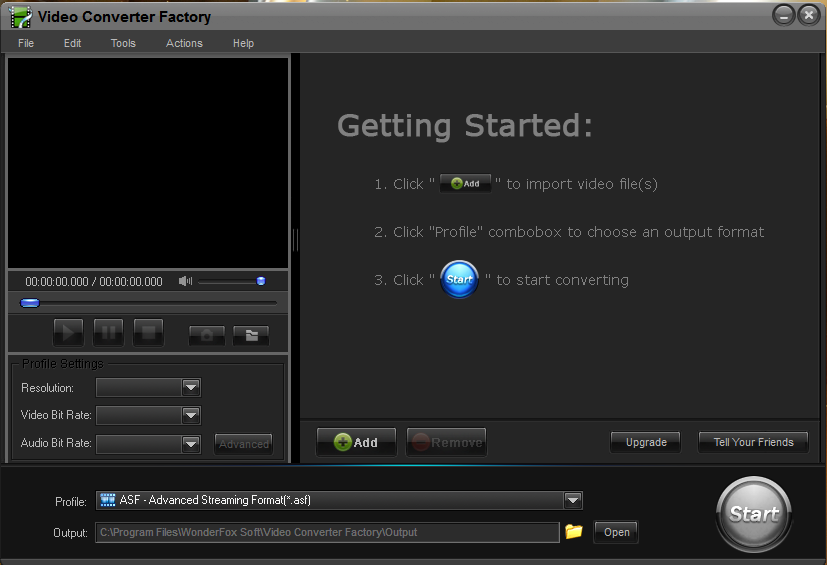Expand the Video Bit Rate dropdown
Image resolution: width=827 pixels, height=565 pixels.
click(x=191, y=416)
